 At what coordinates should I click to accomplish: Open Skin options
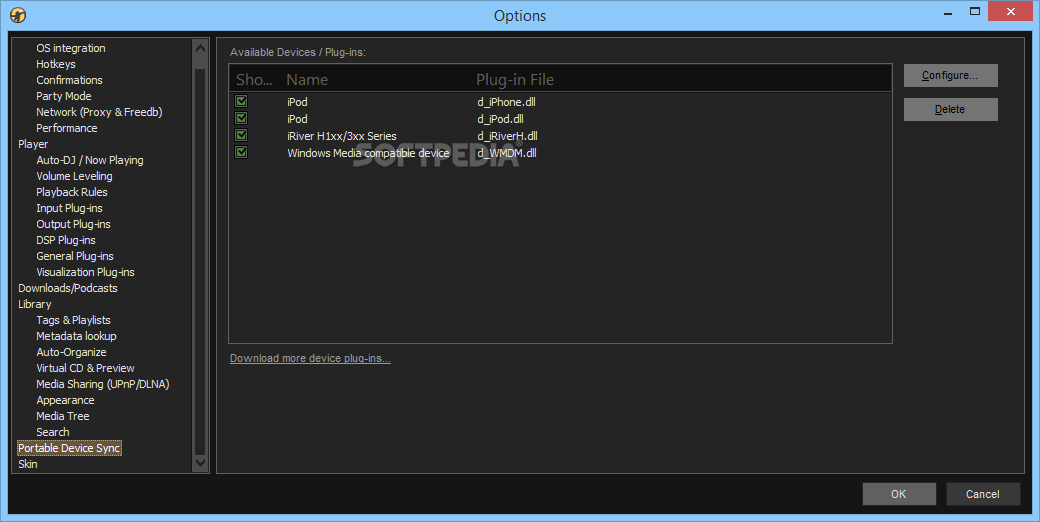click(28, 464)
